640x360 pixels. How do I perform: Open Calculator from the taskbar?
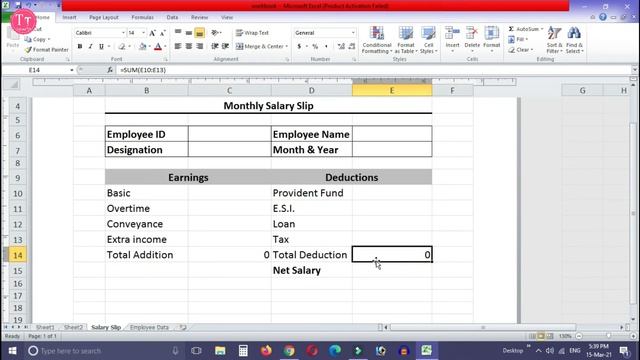pos(243,351)
